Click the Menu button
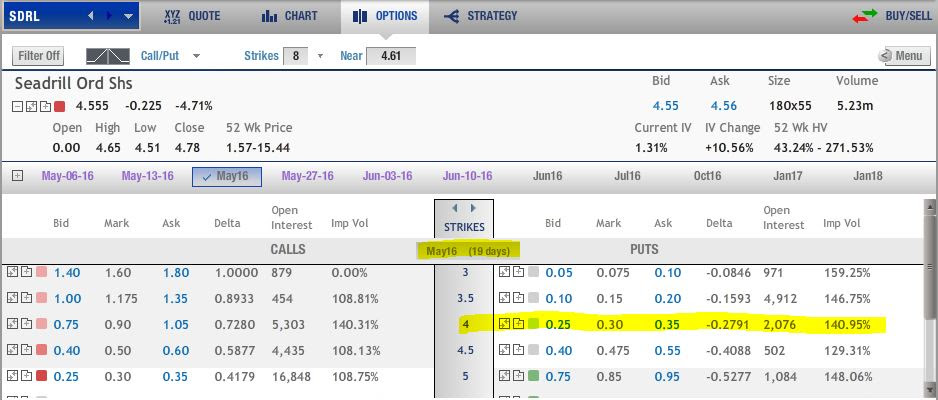938x400 pixels. pos(903,56)
